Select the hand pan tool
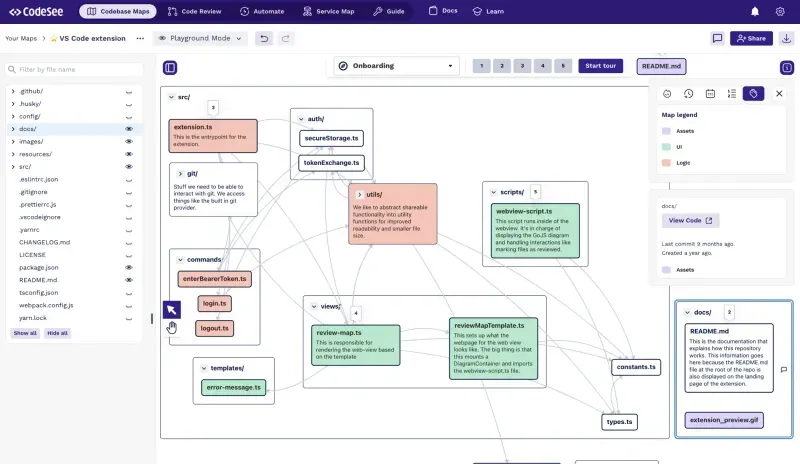 click(171, 328)
